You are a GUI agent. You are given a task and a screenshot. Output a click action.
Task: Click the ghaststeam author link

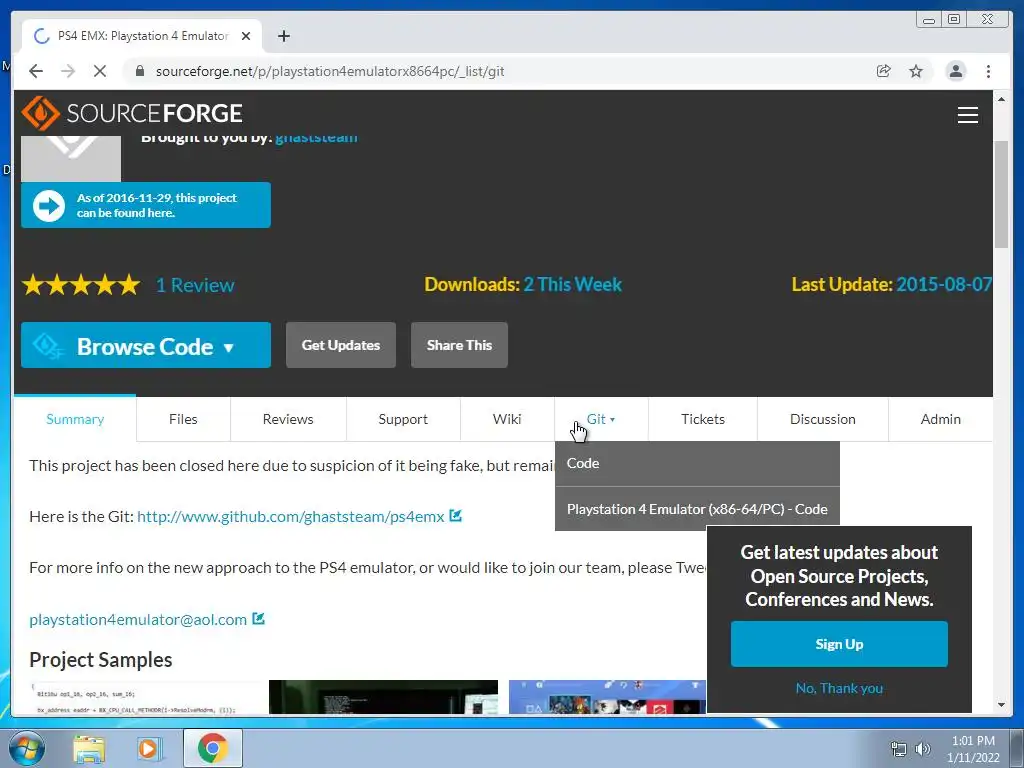[x=316, y=138]
